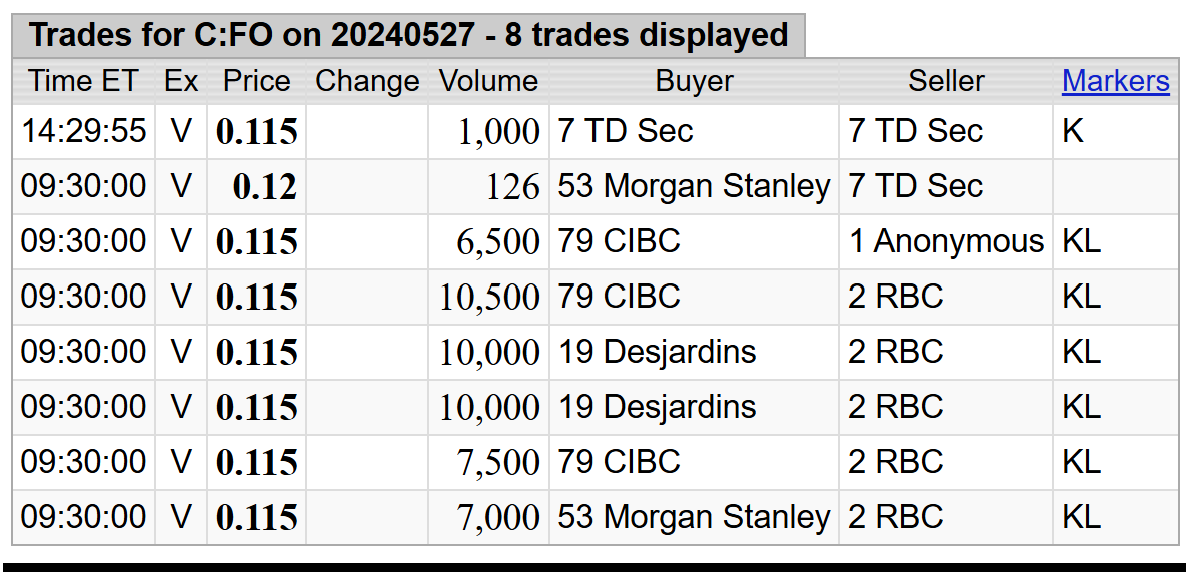This screenshot has width=1186, height=572.
Task: Click the 1 Anonymous seller cell
Action: (945, 241)
